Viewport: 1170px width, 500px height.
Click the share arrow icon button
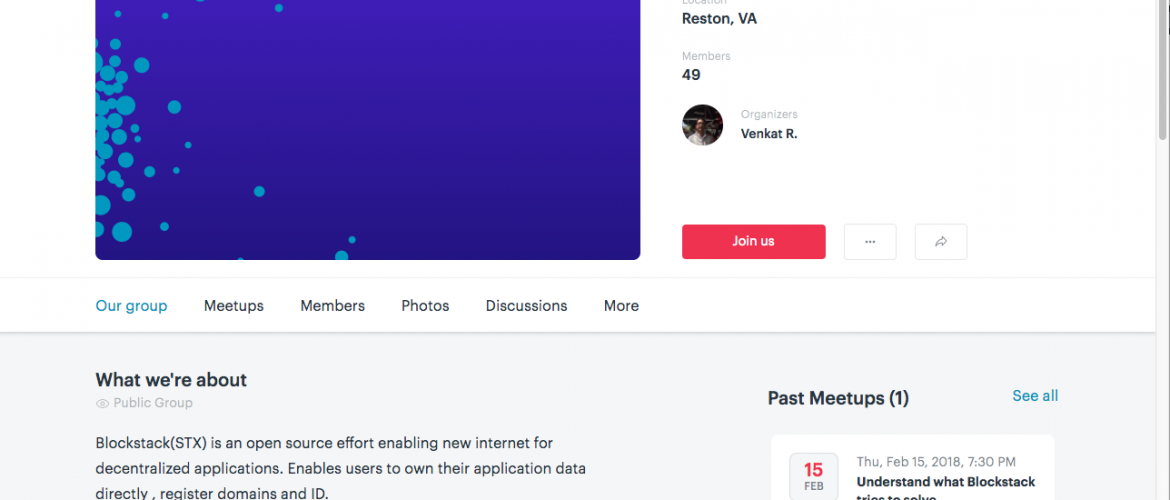coord(941,242)
